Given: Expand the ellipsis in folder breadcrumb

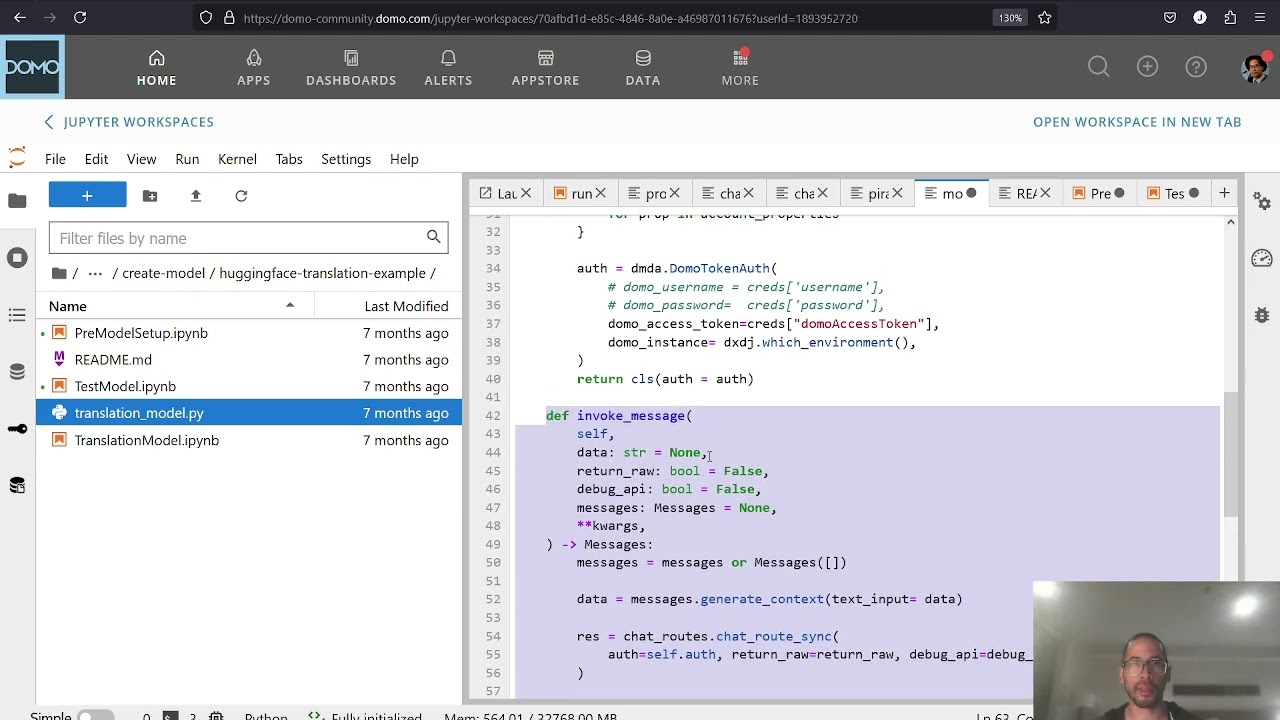Looking at the screenshot, I should [95, 273].
